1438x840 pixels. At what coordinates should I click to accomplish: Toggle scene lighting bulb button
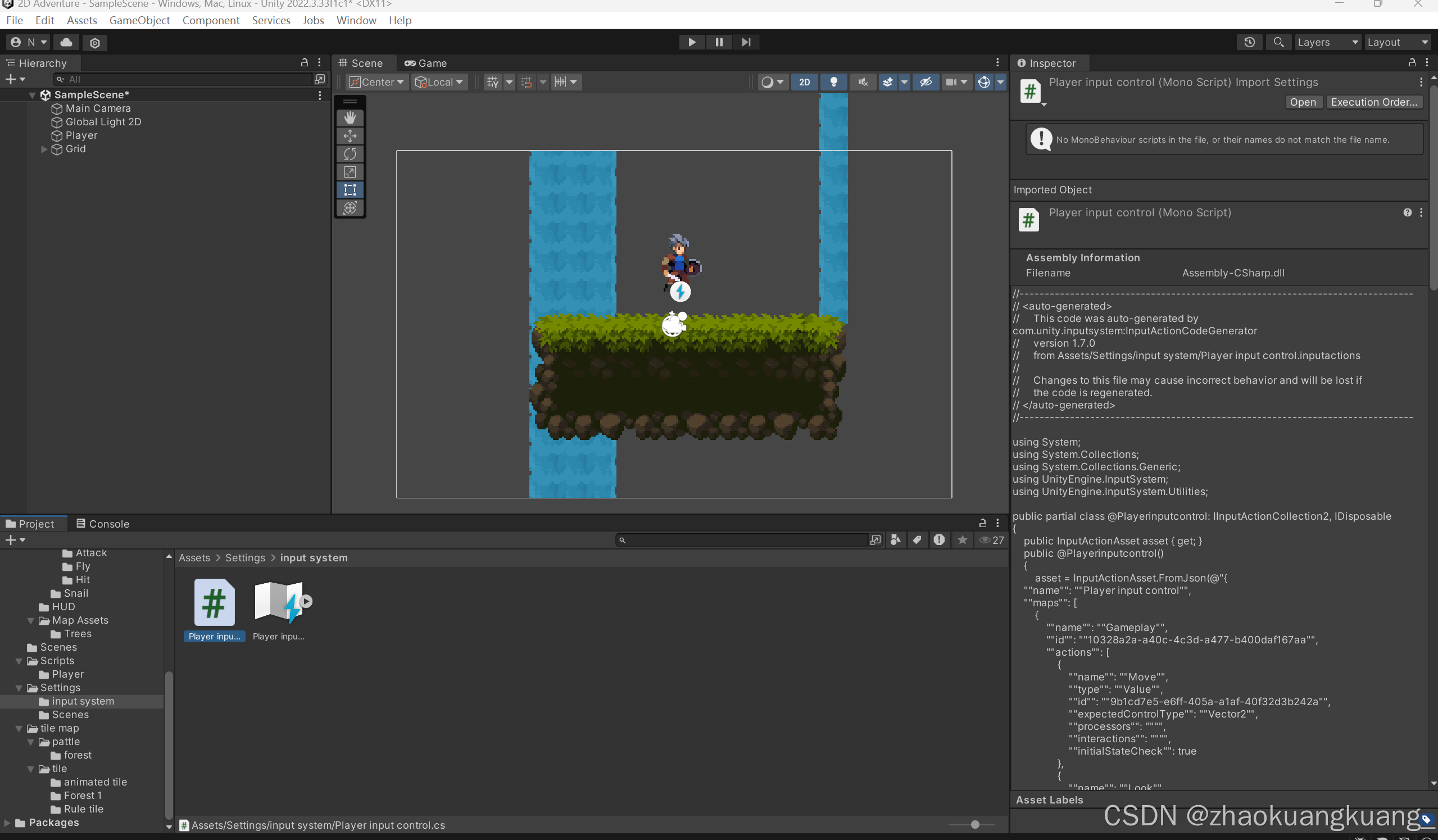click(833, 82)
